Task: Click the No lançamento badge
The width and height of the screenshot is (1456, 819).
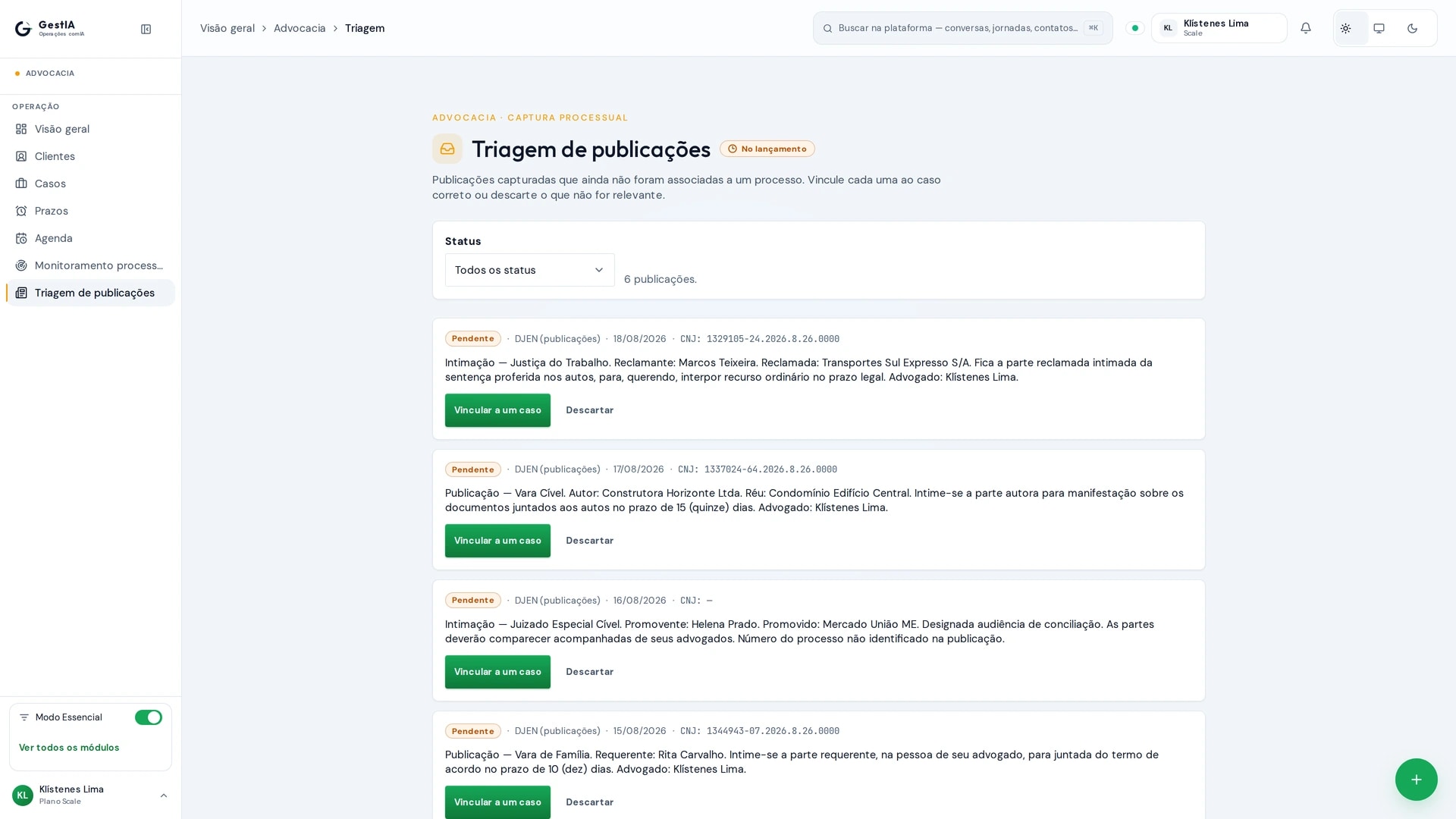Action: [x=767, y=149]
